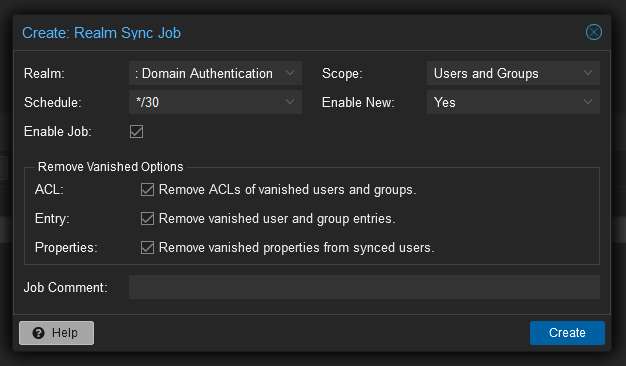Click the ACL label
The width and height of the screenshot is (626, 366).
coord(49,190)
